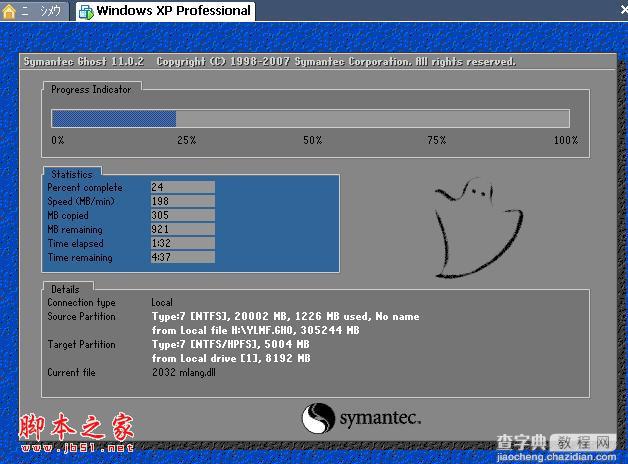Click the Symantec yin-yang logo
Viewport: 628px width, 464px height.
pos(318,418)
